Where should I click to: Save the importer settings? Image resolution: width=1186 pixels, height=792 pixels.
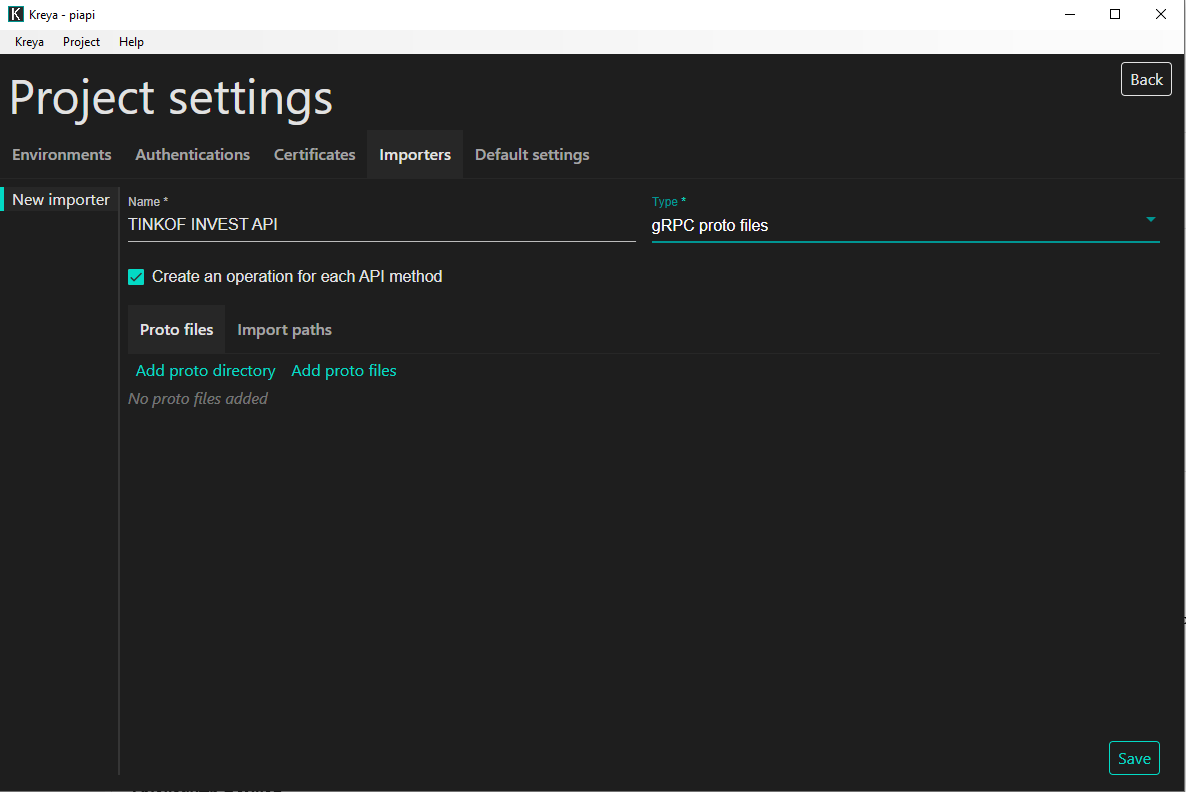pos(1134,758)
